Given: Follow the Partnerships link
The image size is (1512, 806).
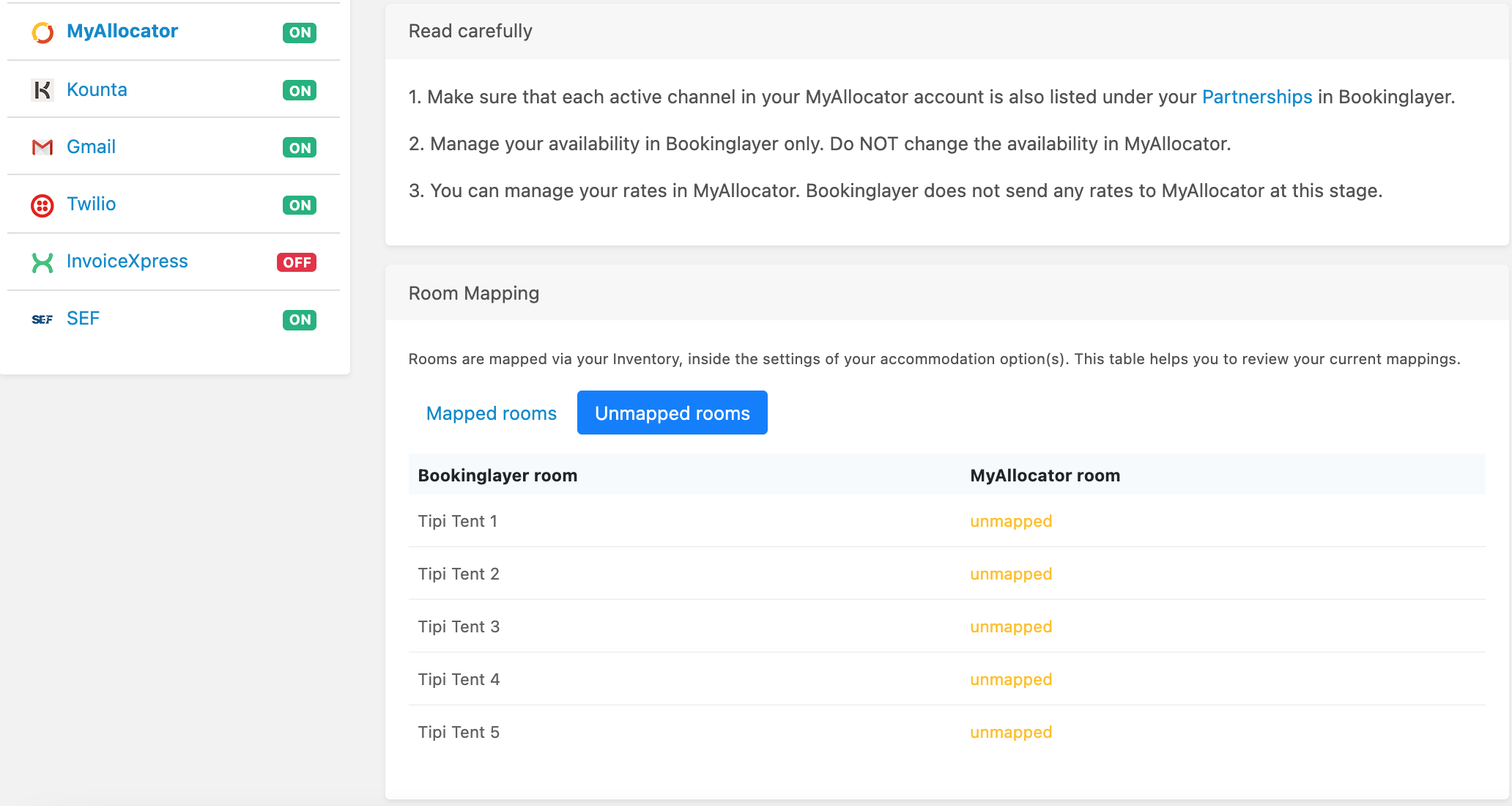Looking at the screenshot, I should click(1257, 97).
